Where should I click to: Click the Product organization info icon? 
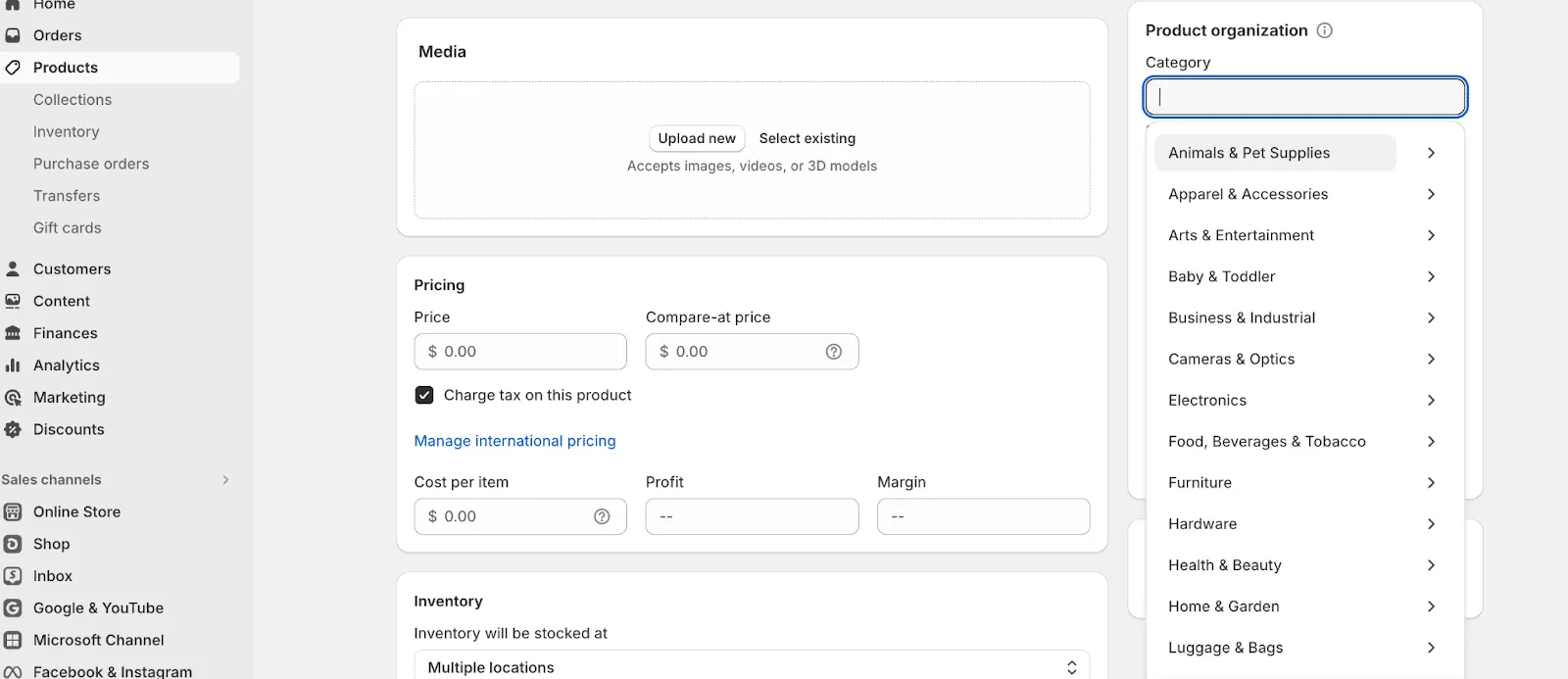coord(1325,30)
